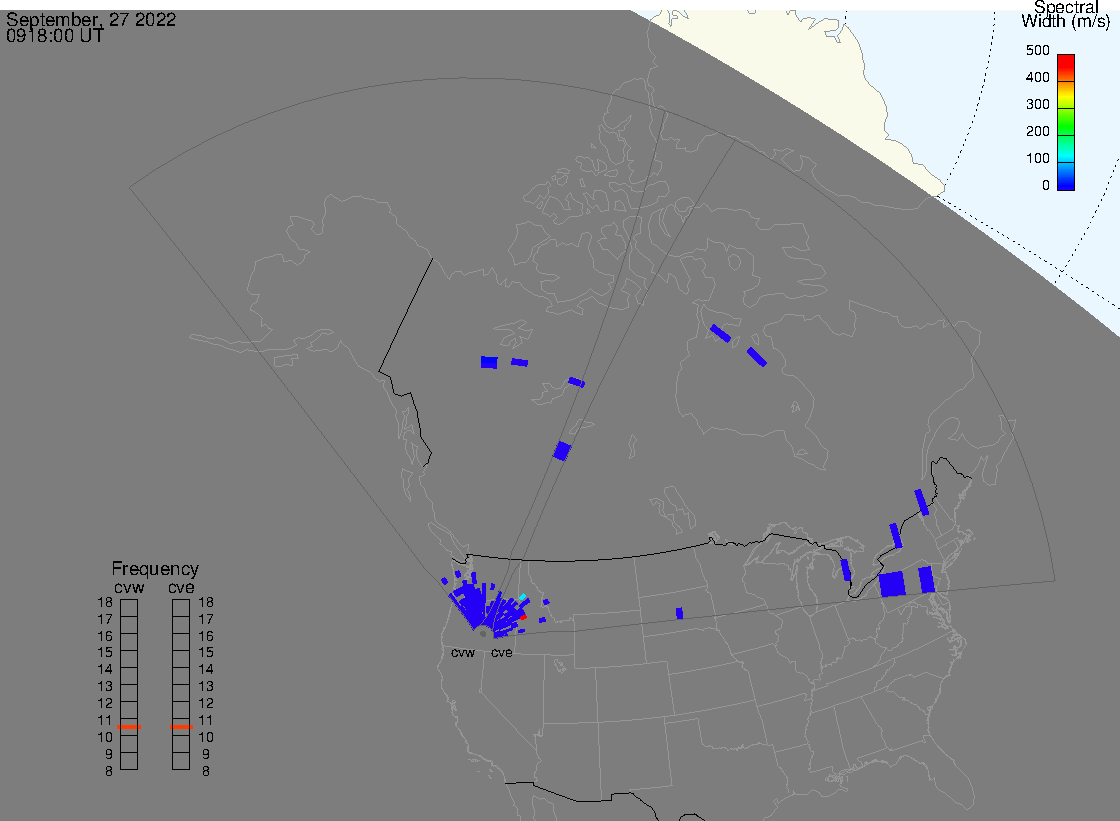The width and height of the screenshot is (1120, 821).
Task: Click the Frequency legend title
Action: point(155,569)
